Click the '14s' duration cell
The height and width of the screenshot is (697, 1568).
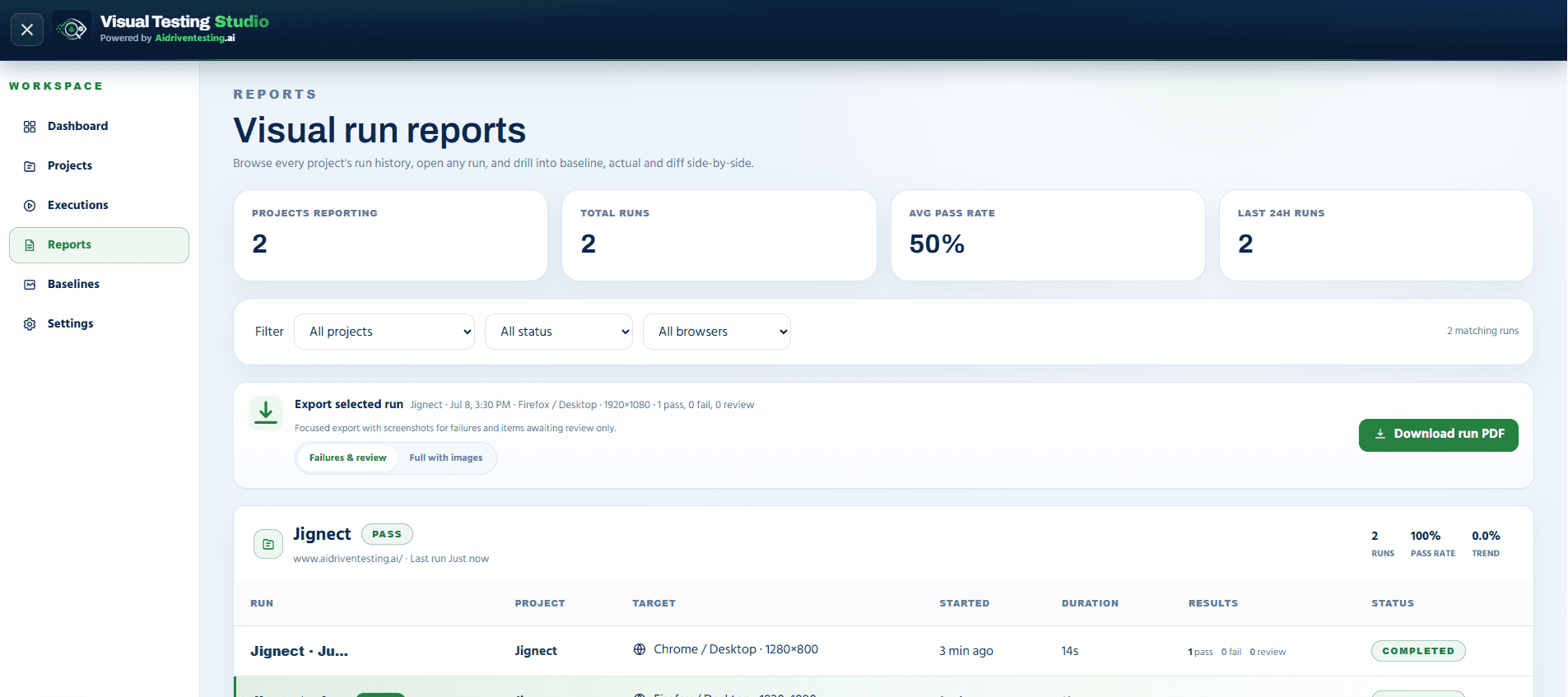pyautogui.click(x=1070, y=651)
